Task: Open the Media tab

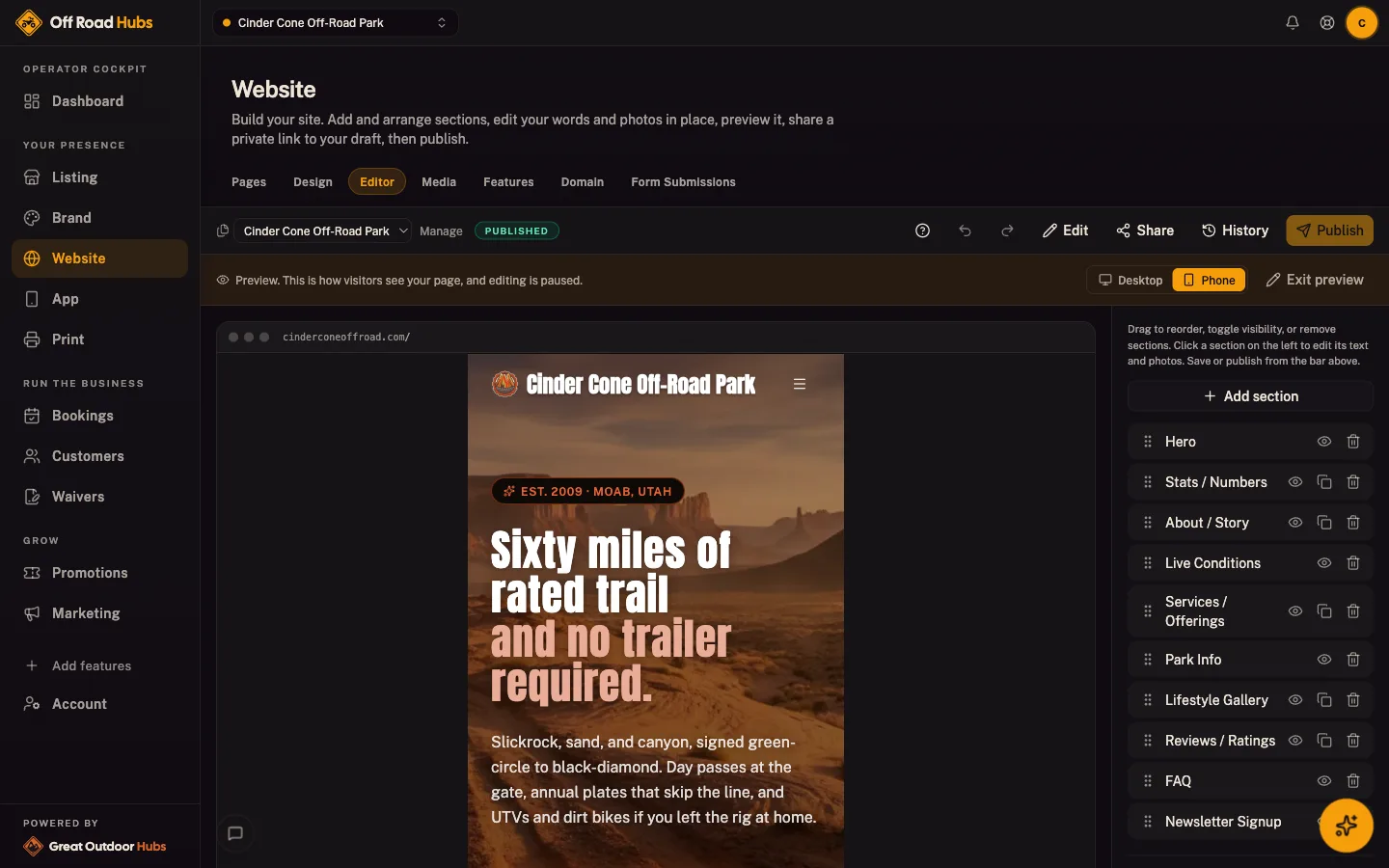Action: pyautogui.click(x=439, y=181)
